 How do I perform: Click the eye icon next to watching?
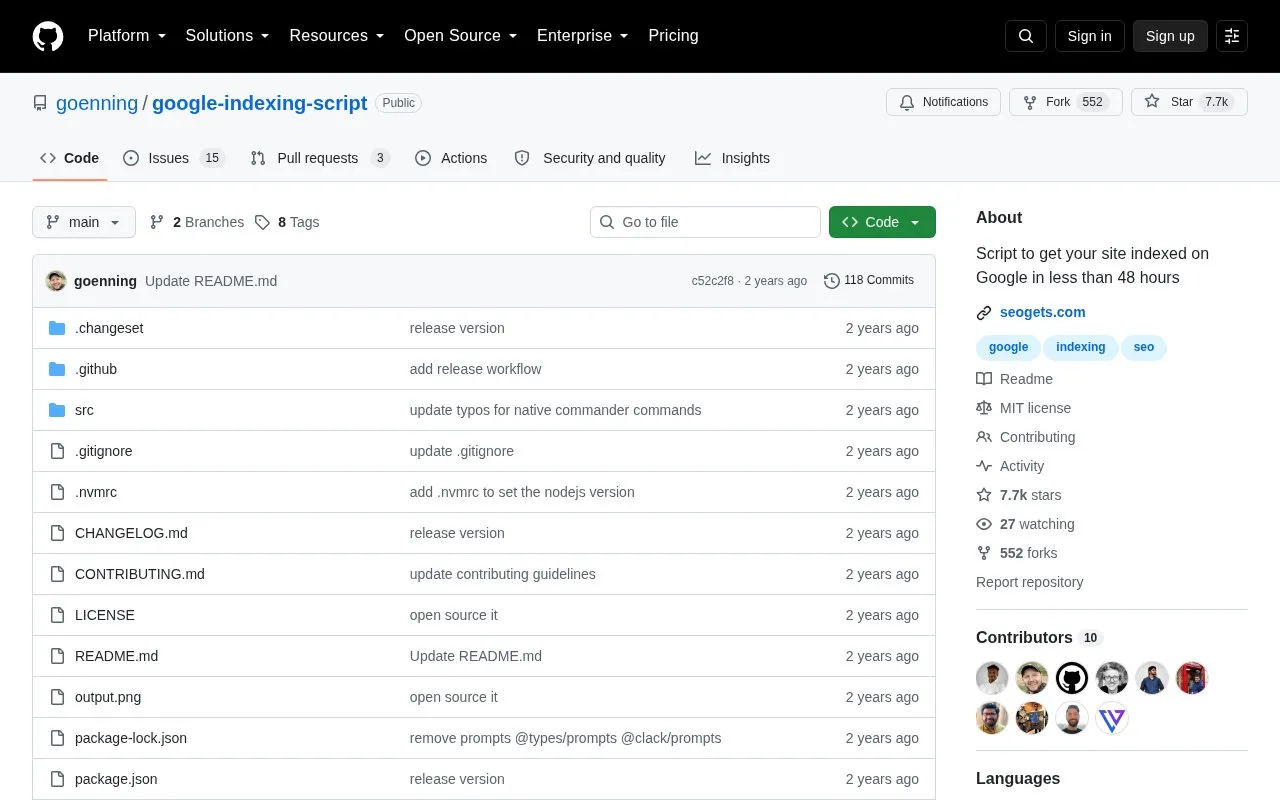click(984, 524)
